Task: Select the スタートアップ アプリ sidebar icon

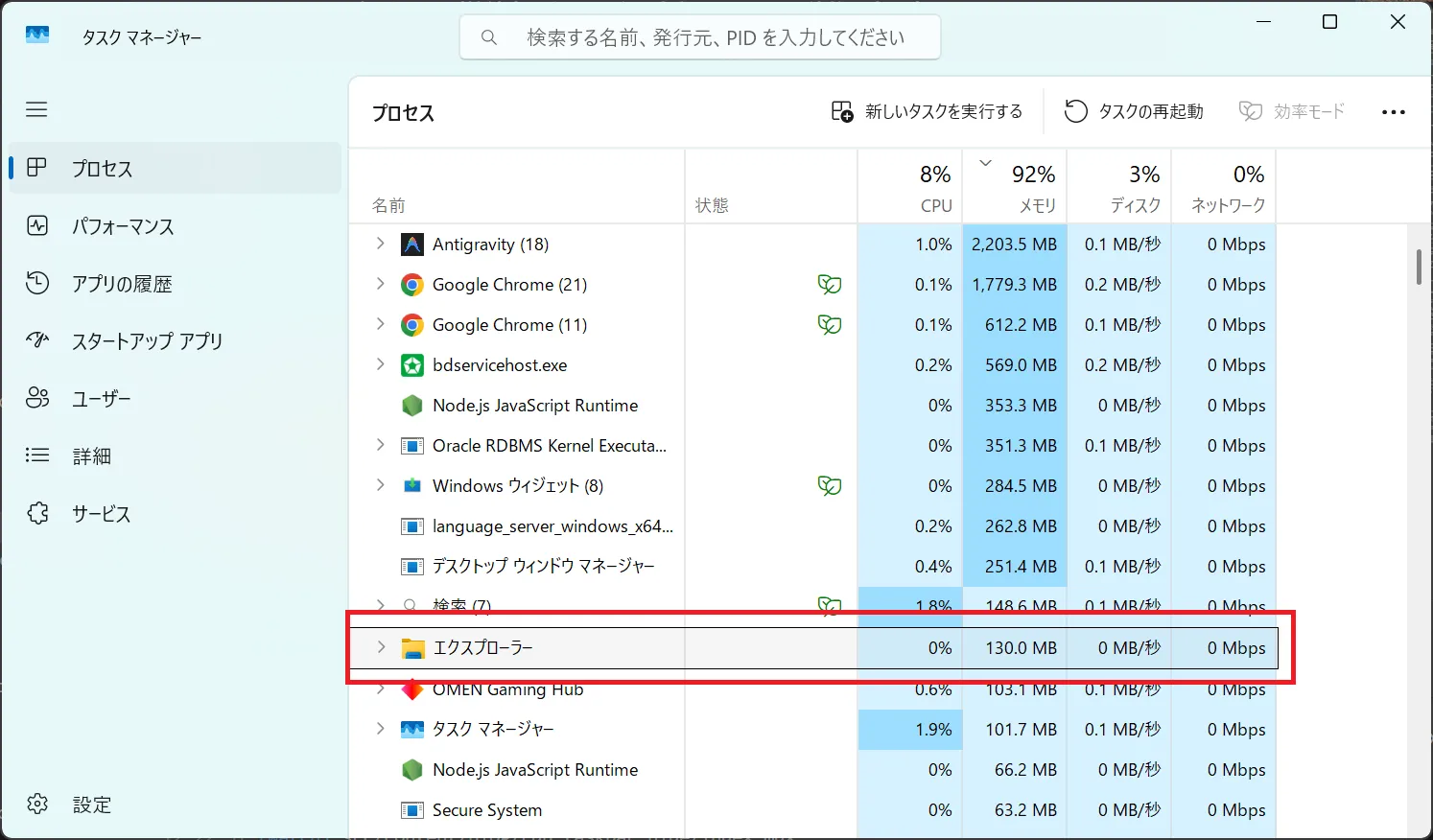Action: pyautogui.click(x=37, y=340)
